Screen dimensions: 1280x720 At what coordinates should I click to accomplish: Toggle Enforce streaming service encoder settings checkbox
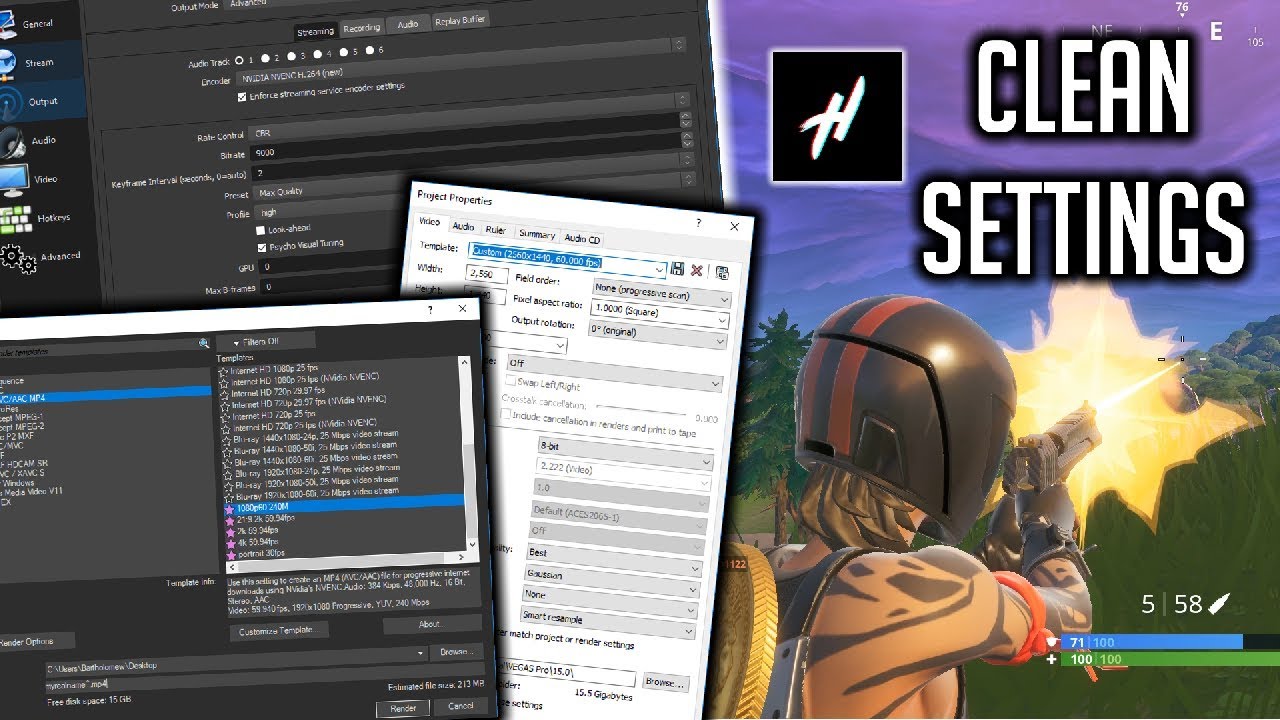tap(241, 98)
